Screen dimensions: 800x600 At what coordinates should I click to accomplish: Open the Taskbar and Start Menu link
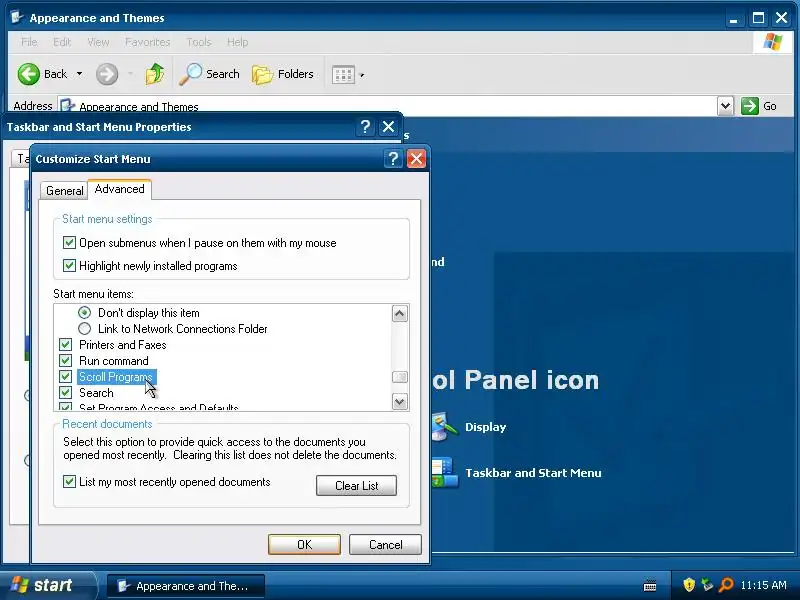tap(533, 473)
